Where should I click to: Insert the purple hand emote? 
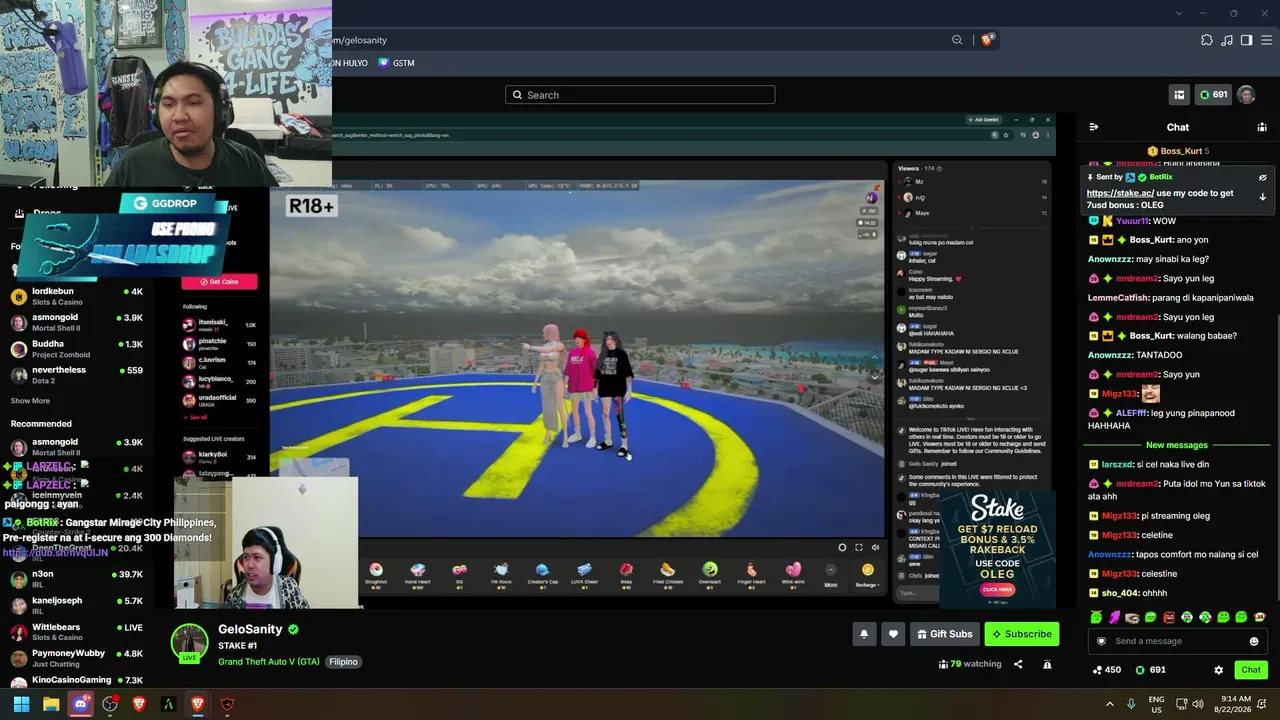(1114, 617)
